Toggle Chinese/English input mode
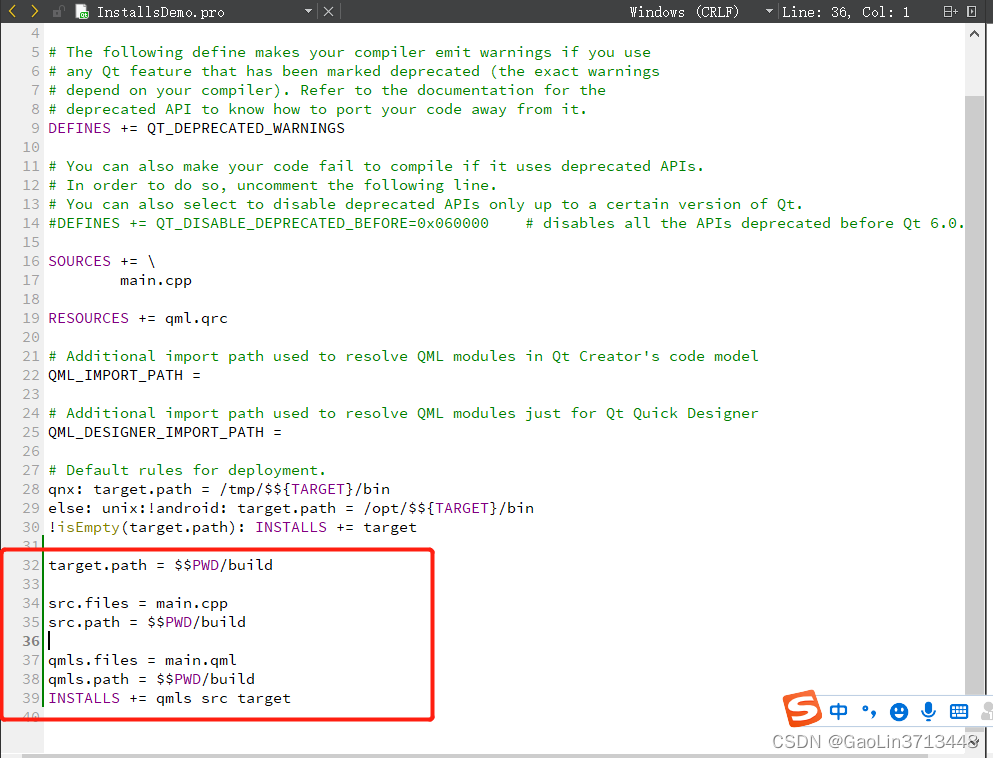The height and width of the screenshot is (758, 993). [838, 711]
